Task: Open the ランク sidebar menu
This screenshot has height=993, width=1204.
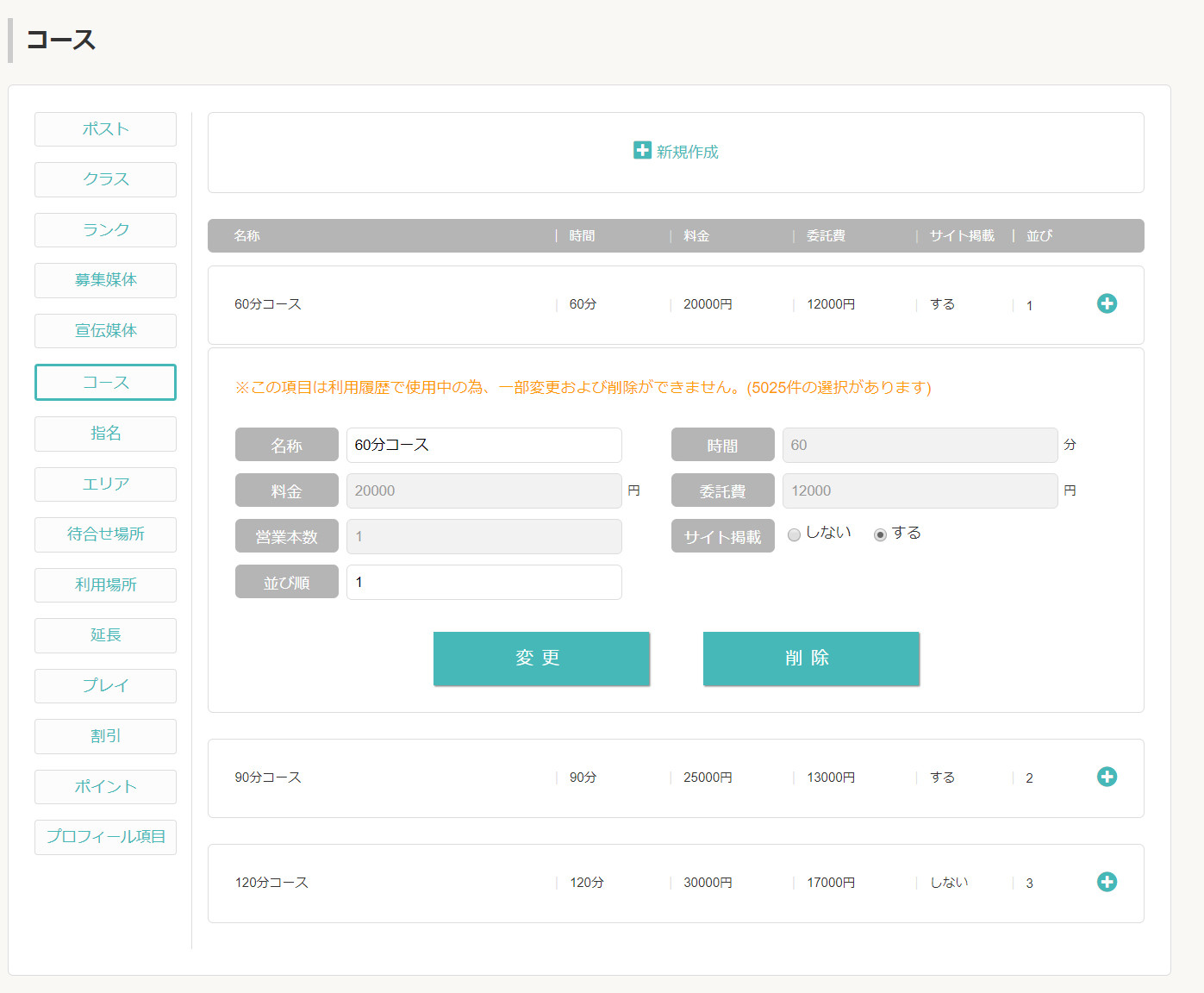Action: coord(105,230)
